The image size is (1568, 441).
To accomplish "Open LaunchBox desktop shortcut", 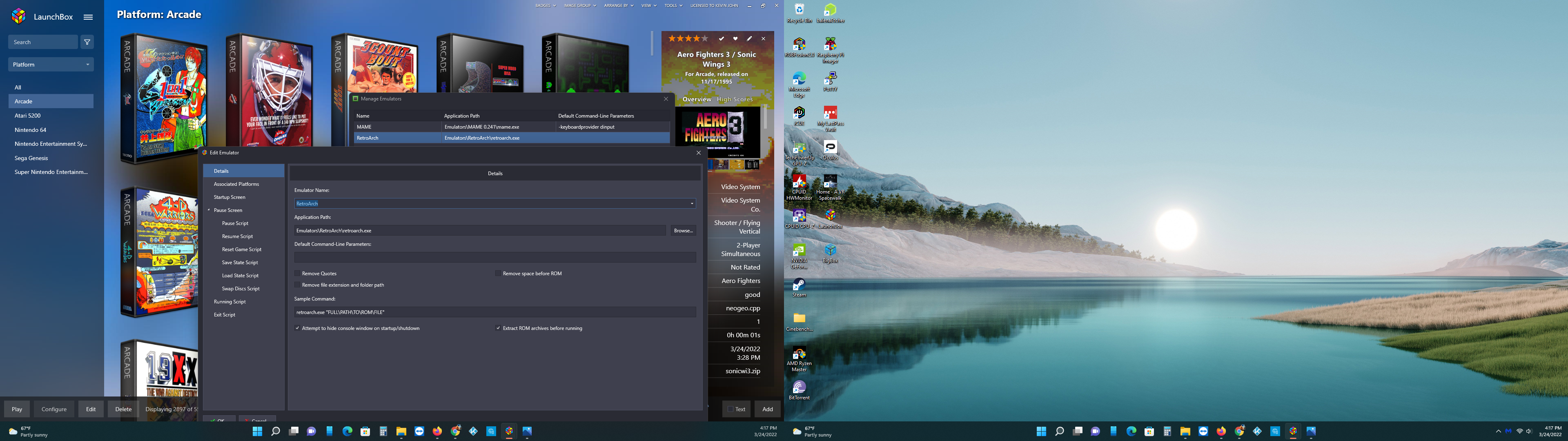I will click(x=830, y=219).
